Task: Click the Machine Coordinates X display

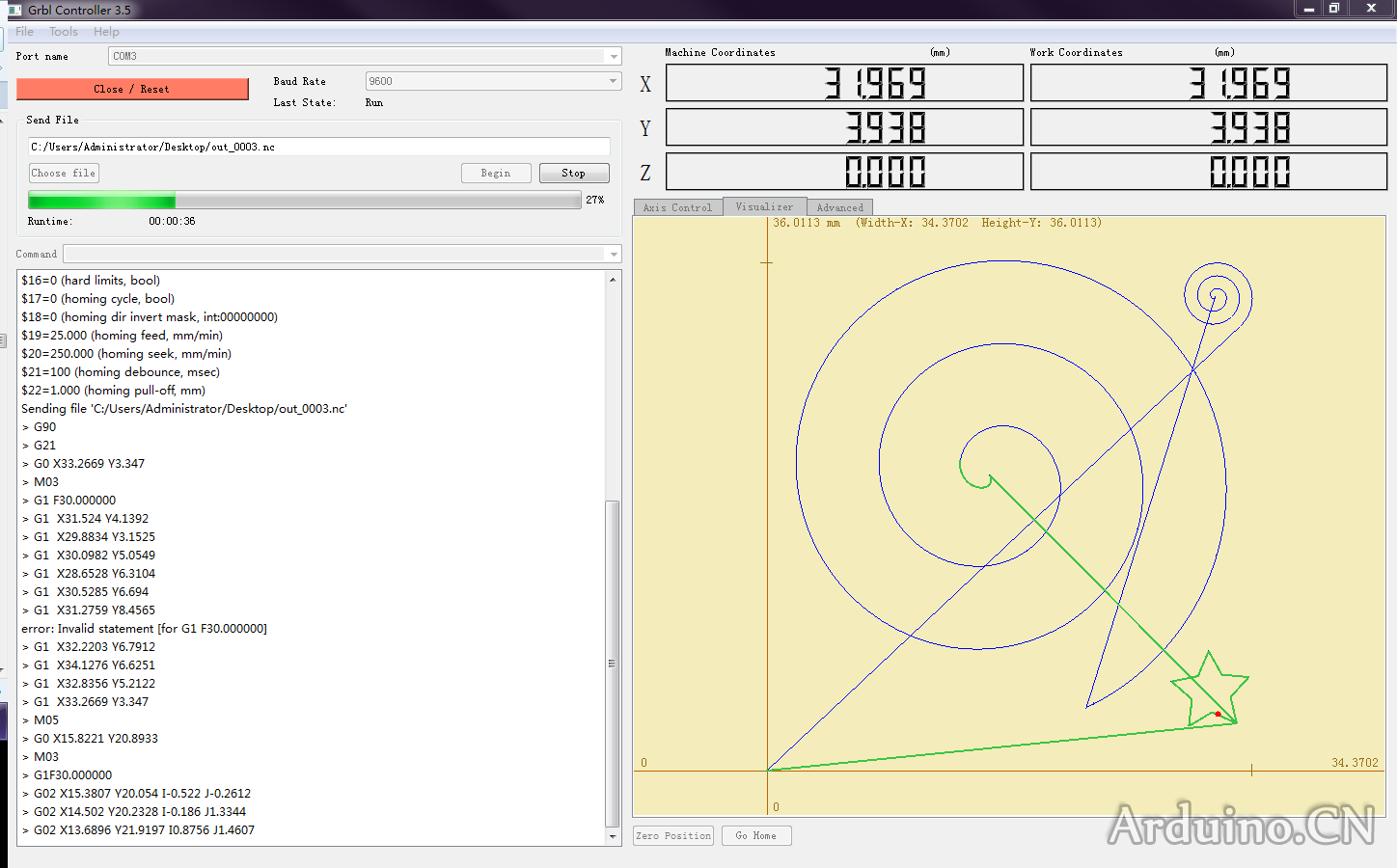Action: (844, 83)
